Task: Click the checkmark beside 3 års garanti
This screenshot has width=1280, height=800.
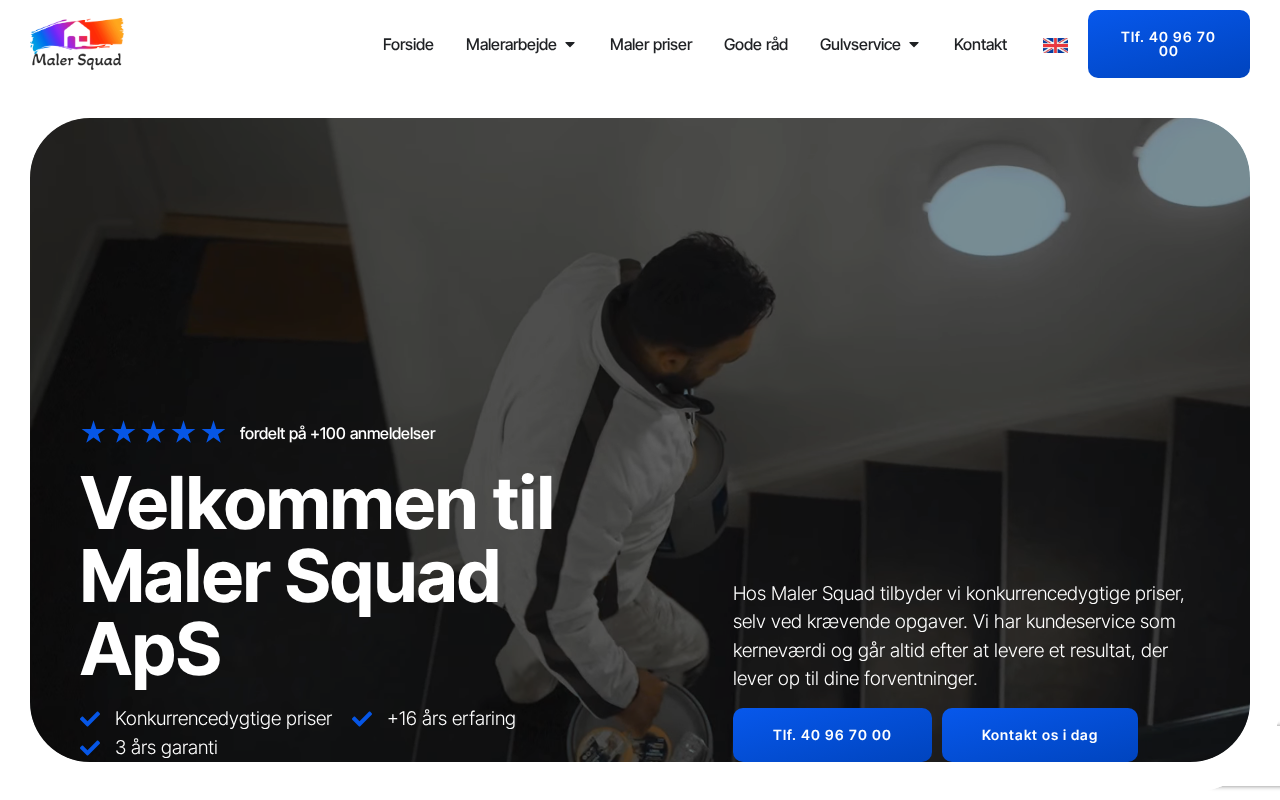Action: coord(90,748)
